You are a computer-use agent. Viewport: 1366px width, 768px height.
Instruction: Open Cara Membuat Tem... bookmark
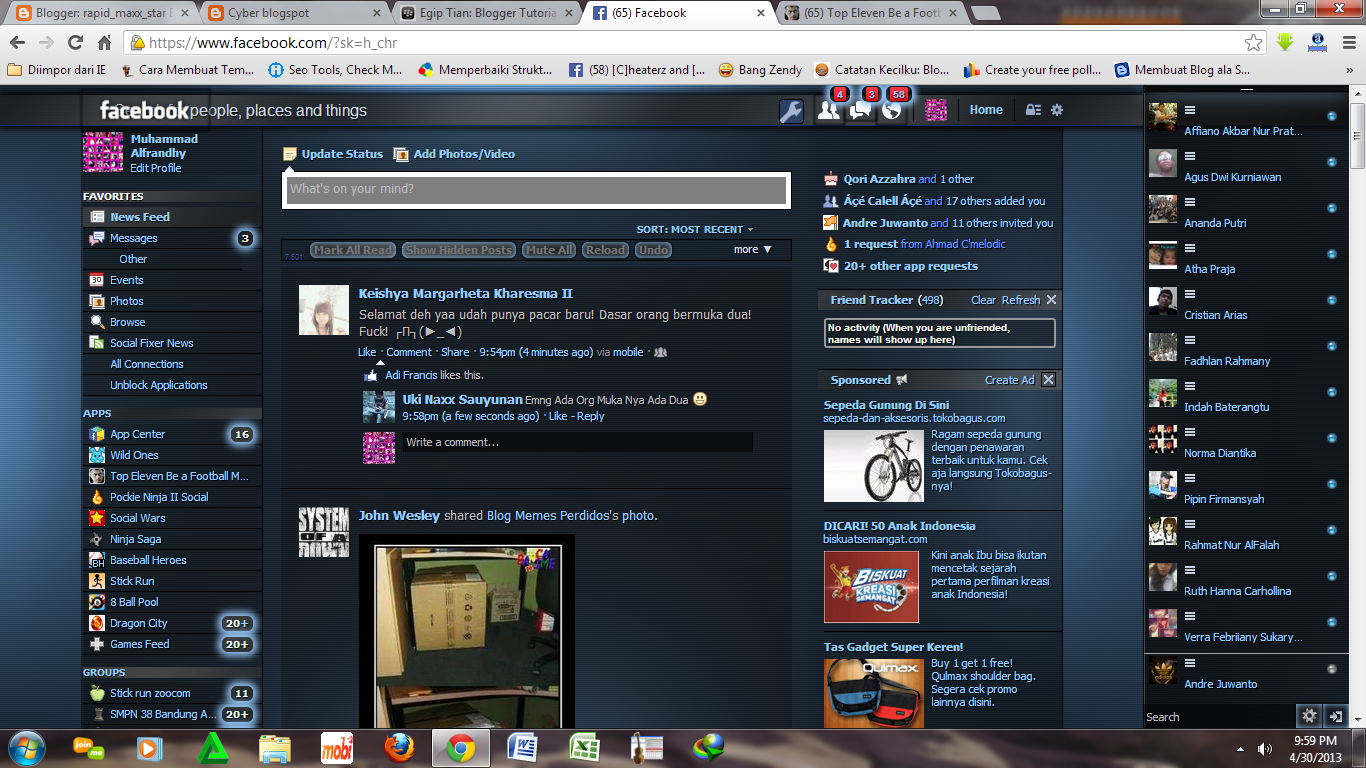(x=186, y=70)
